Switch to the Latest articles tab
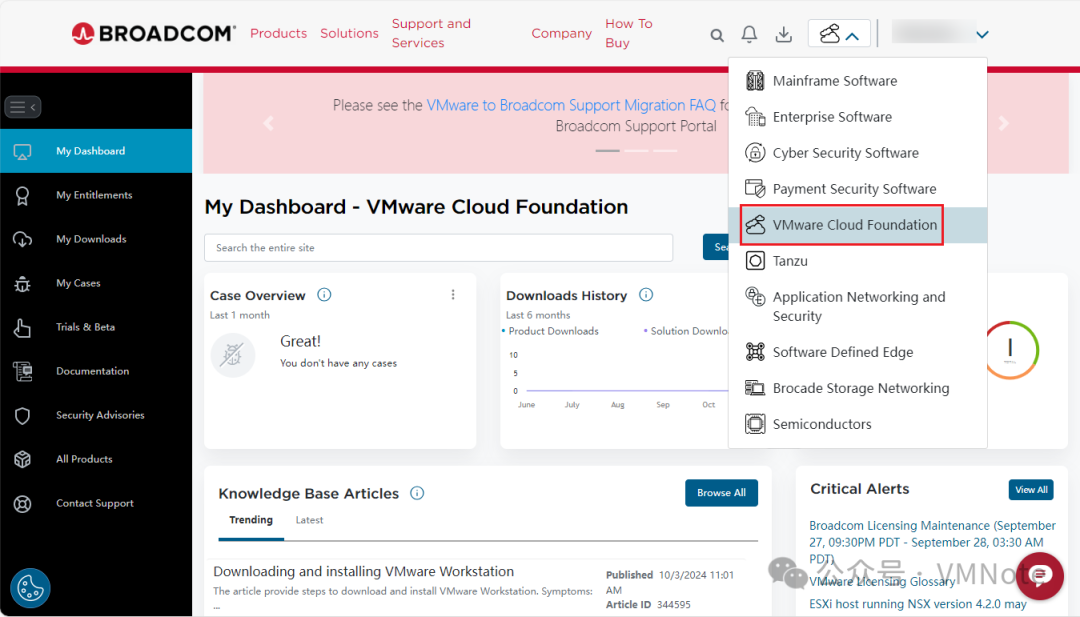Screen dimensions: 1080x617 pyautogui.click(x=309, y=520)
